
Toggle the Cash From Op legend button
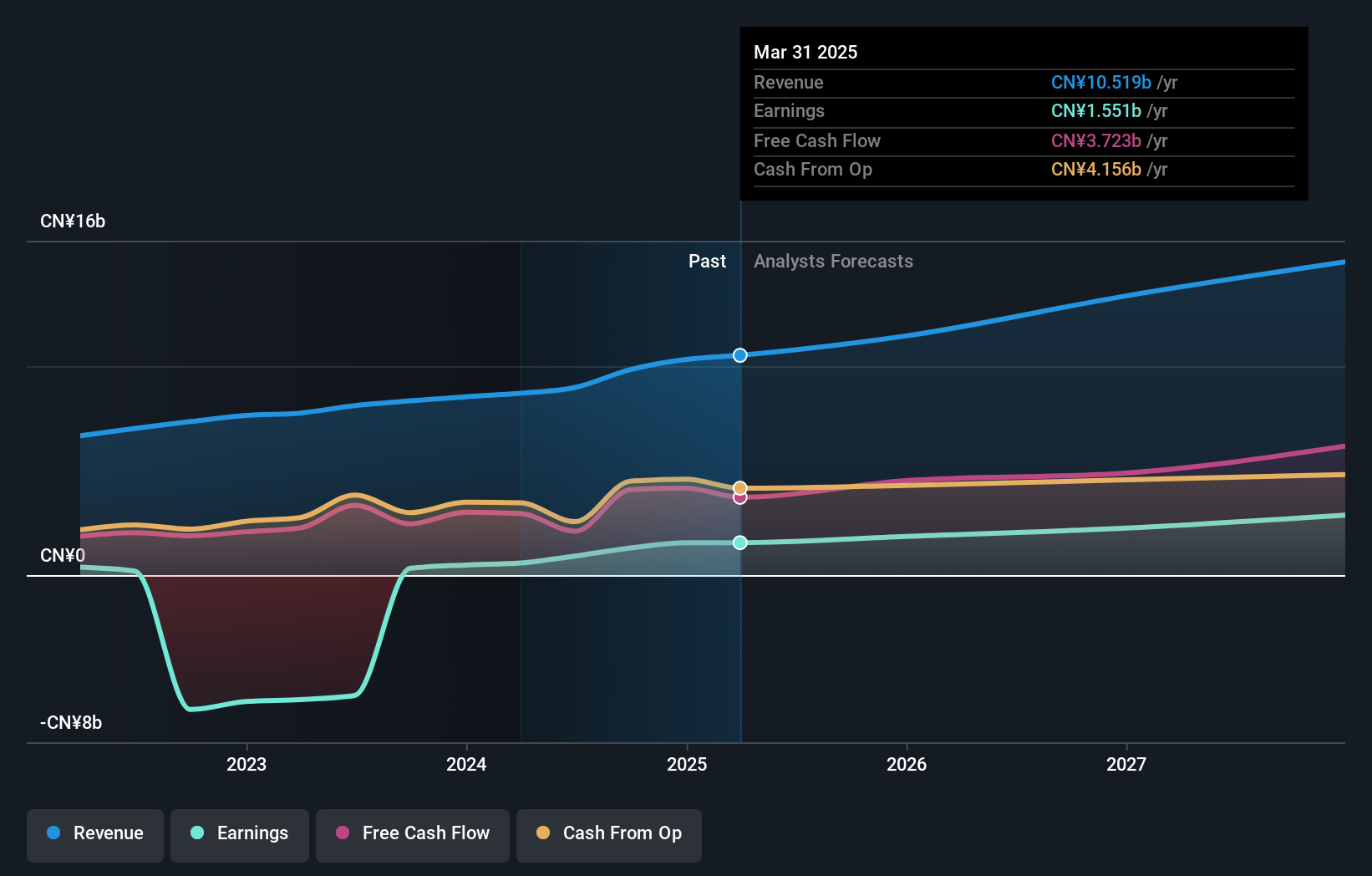click(609, 835)
